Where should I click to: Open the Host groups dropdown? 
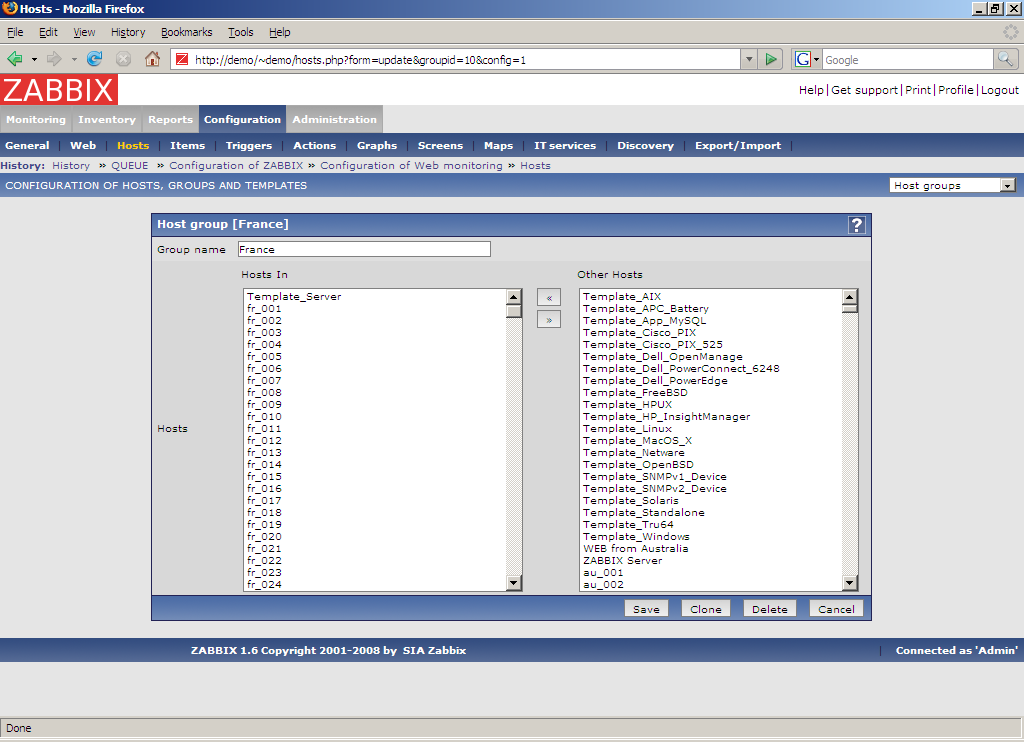[x=953, y=186]
